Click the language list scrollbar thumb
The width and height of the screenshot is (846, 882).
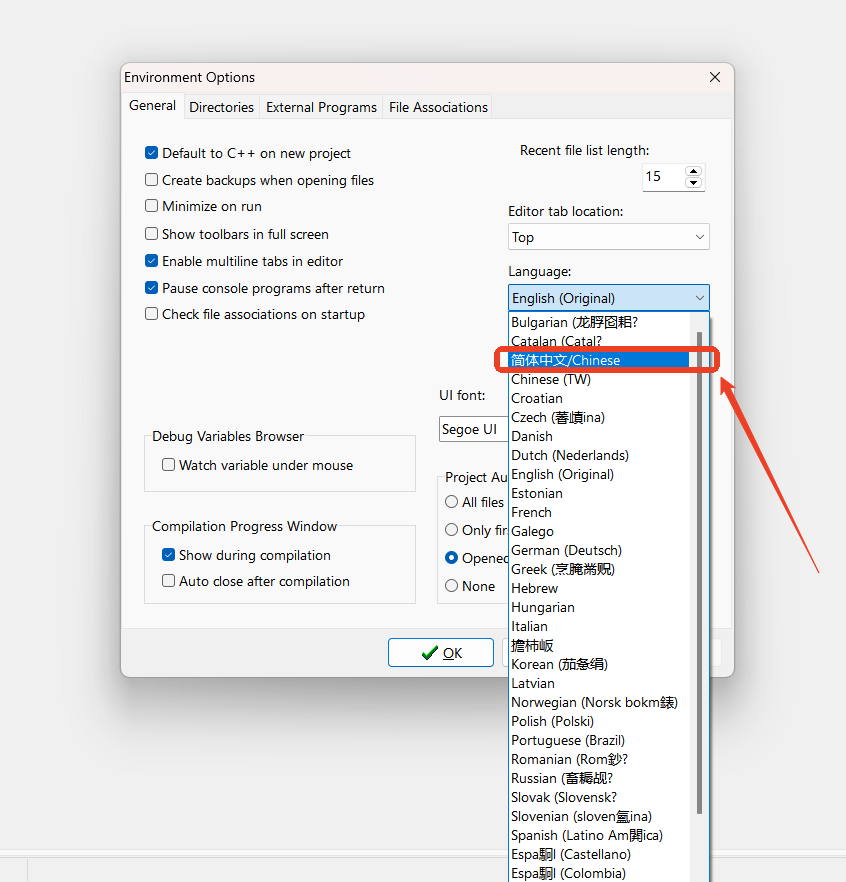click(x=699, y=573)
